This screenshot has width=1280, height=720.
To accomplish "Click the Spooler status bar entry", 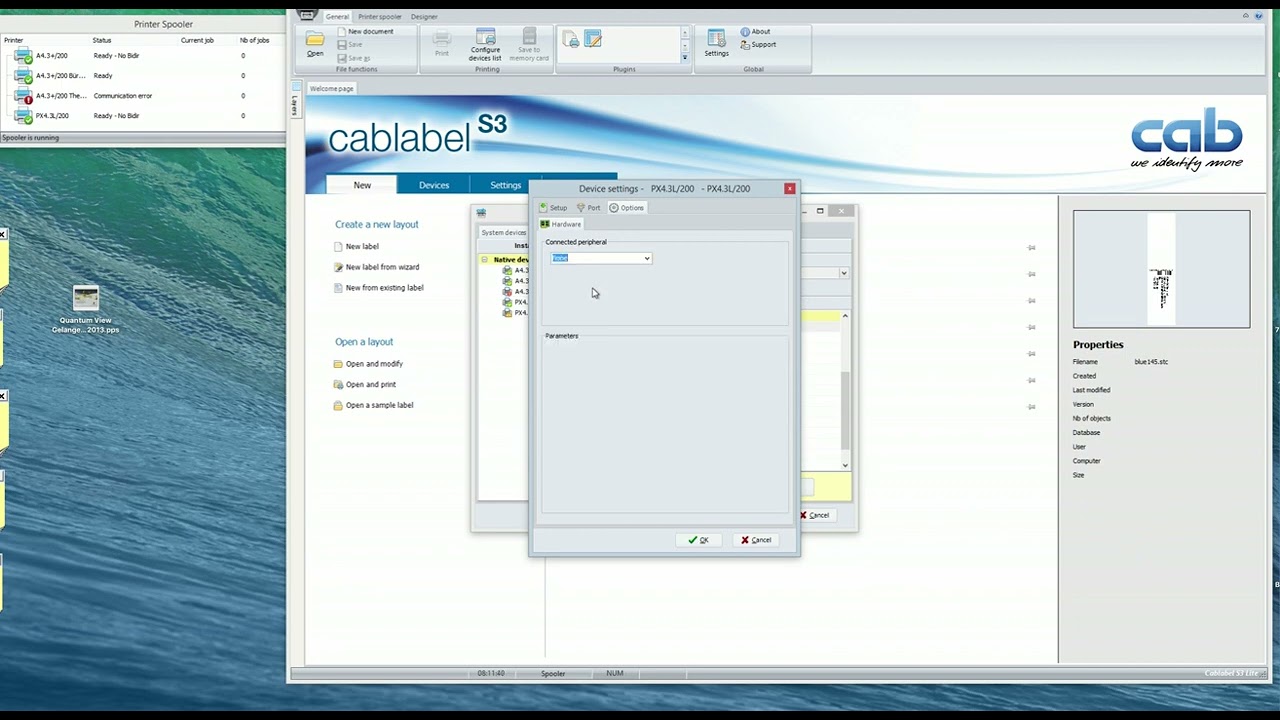I will tap(553, 674).
